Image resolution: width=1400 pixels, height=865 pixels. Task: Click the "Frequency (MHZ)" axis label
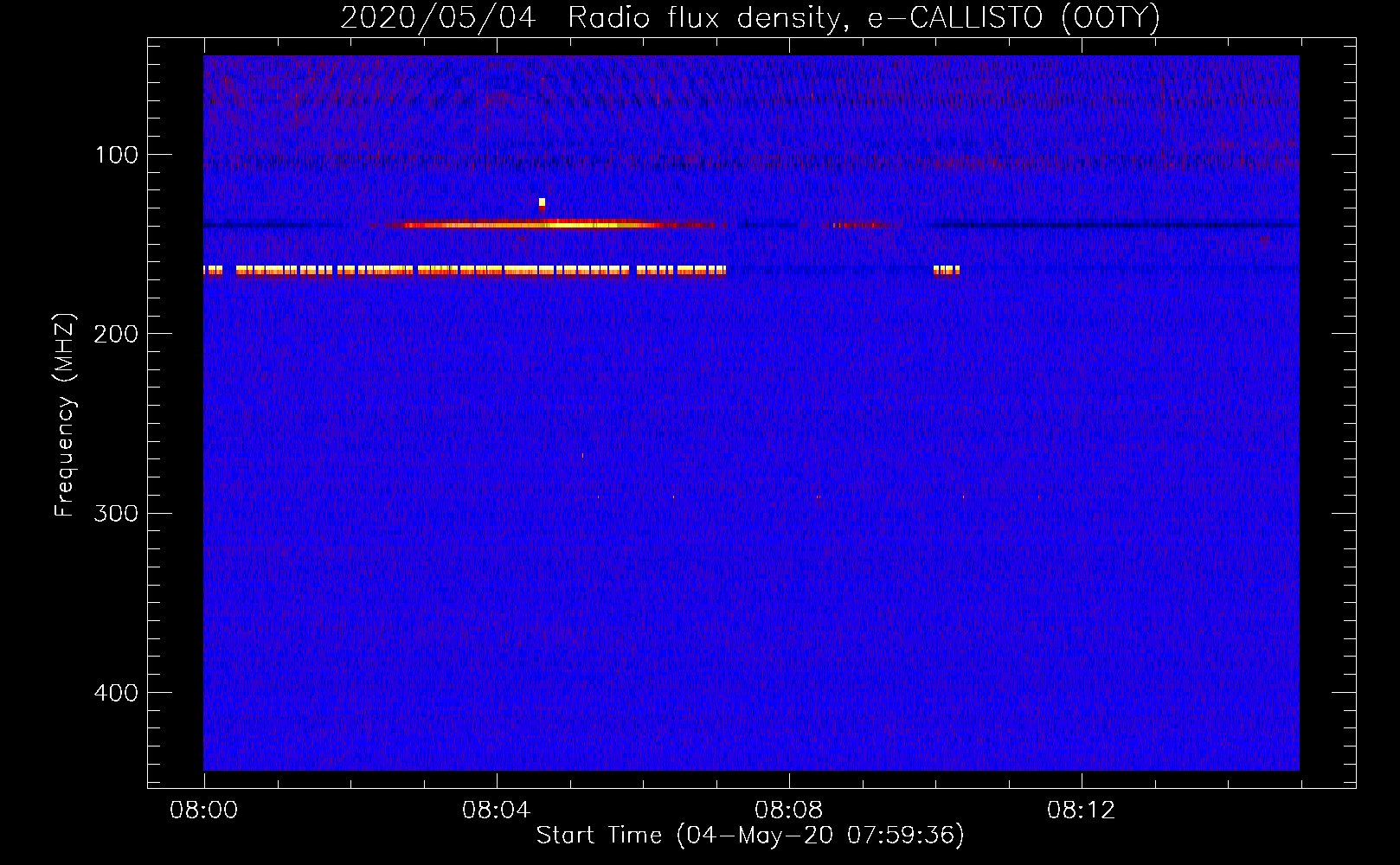tap(65, 415)
